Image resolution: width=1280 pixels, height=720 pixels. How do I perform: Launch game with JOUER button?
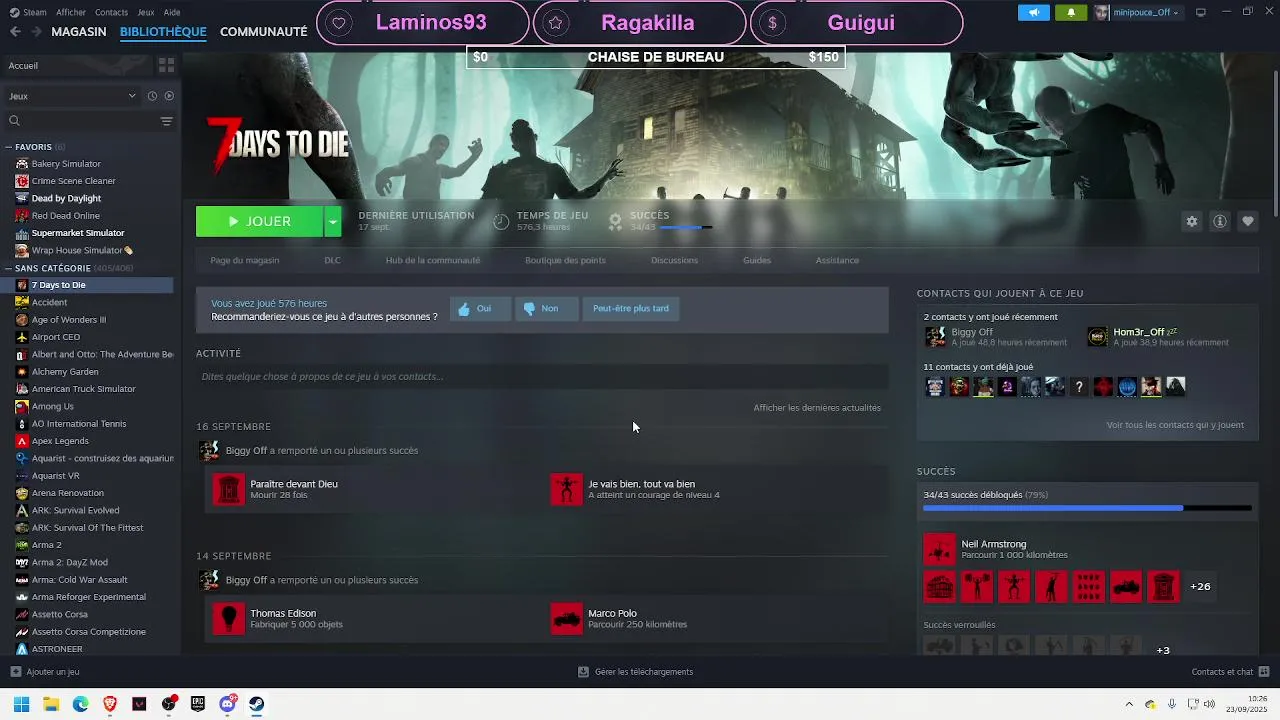point(259,222)
